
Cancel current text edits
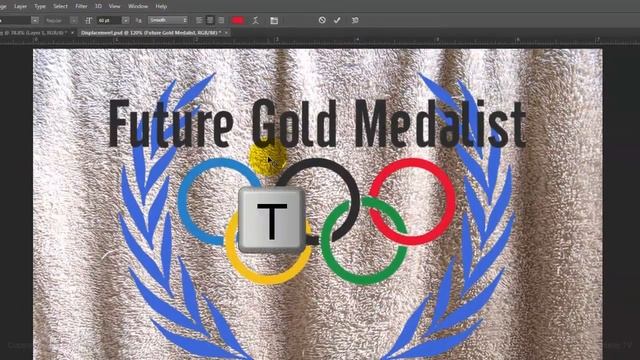click(322, 20)
